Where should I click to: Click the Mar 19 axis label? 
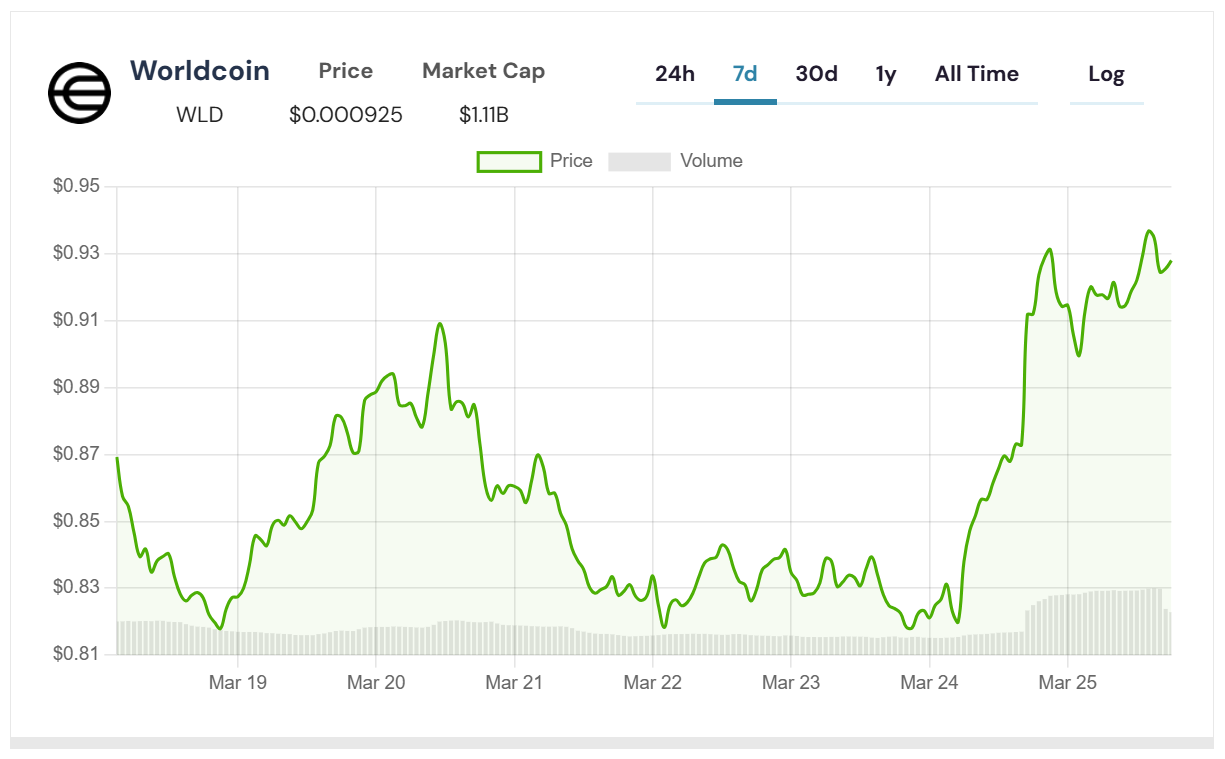[238, 683]
